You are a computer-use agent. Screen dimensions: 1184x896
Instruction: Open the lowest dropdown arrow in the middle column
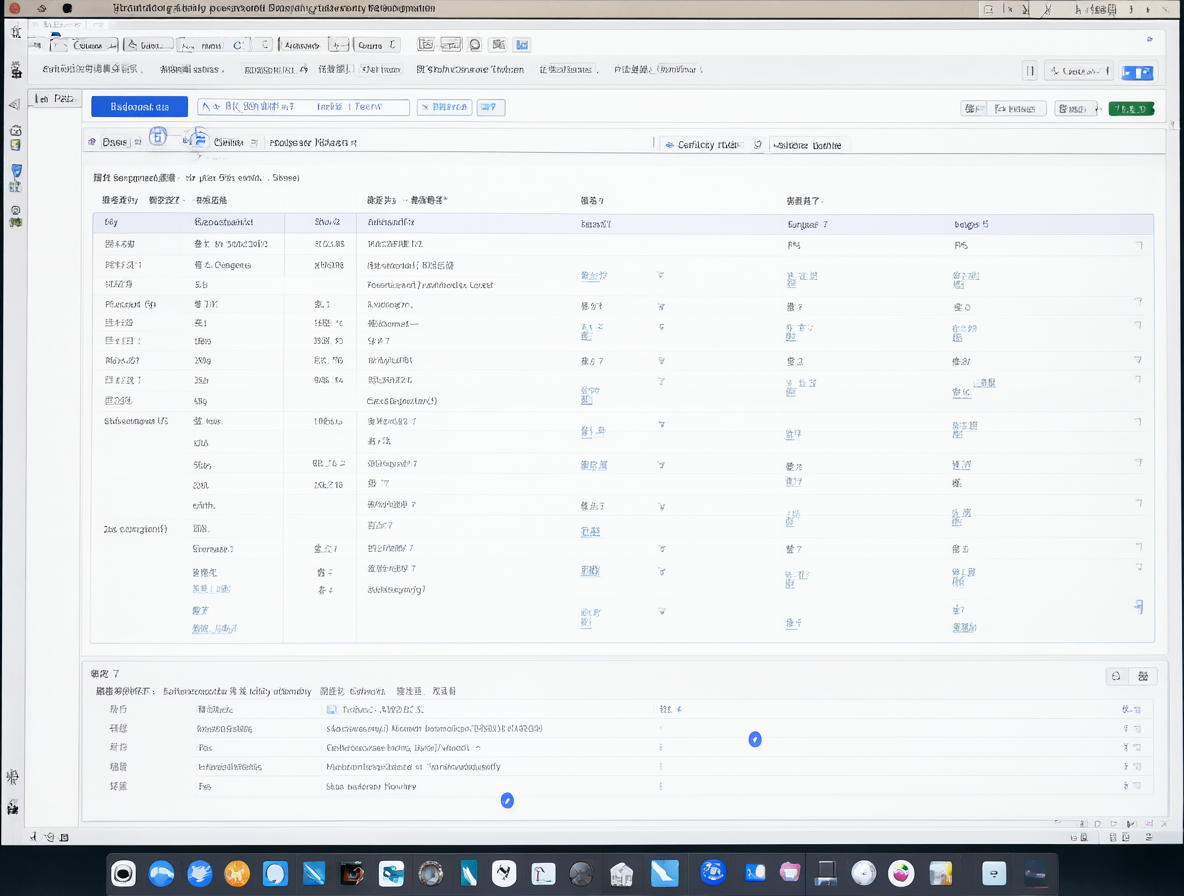point(661,611)
